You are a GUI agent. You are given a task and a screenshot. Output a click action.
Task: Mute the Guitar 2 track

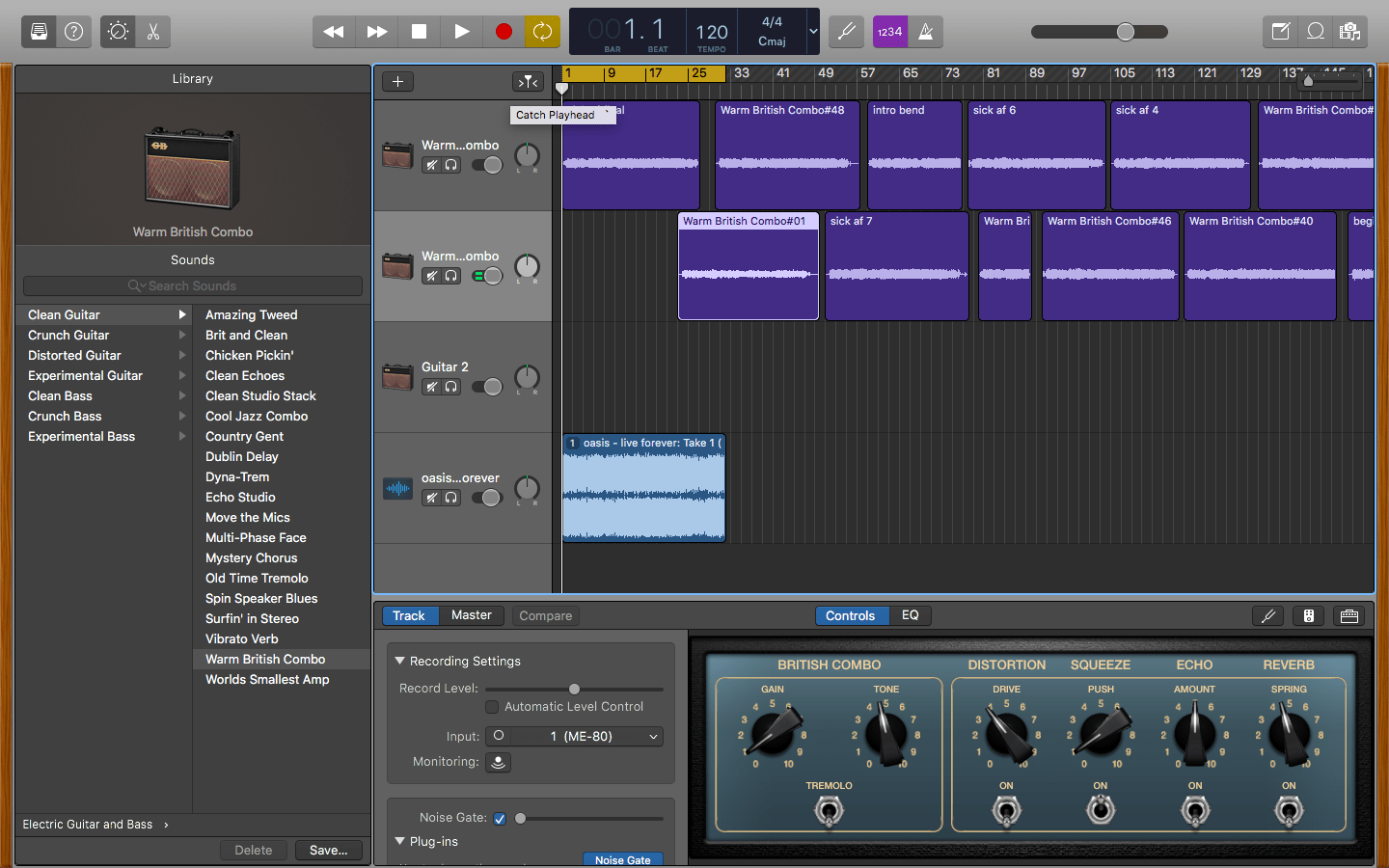[432, 387]
